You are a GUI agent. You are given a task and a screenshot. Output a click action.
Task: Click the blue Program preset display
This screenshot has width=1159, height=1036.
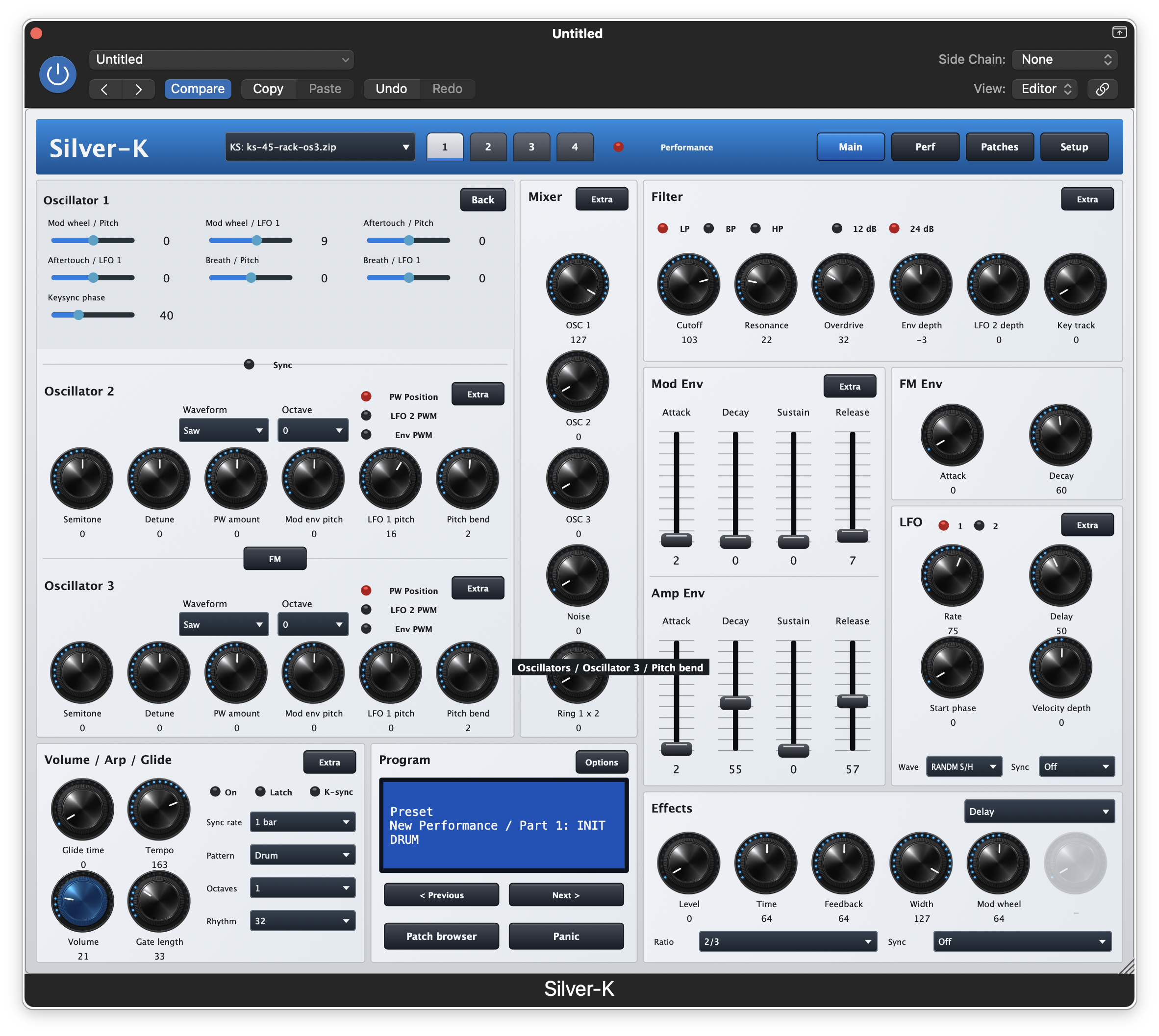504,825
